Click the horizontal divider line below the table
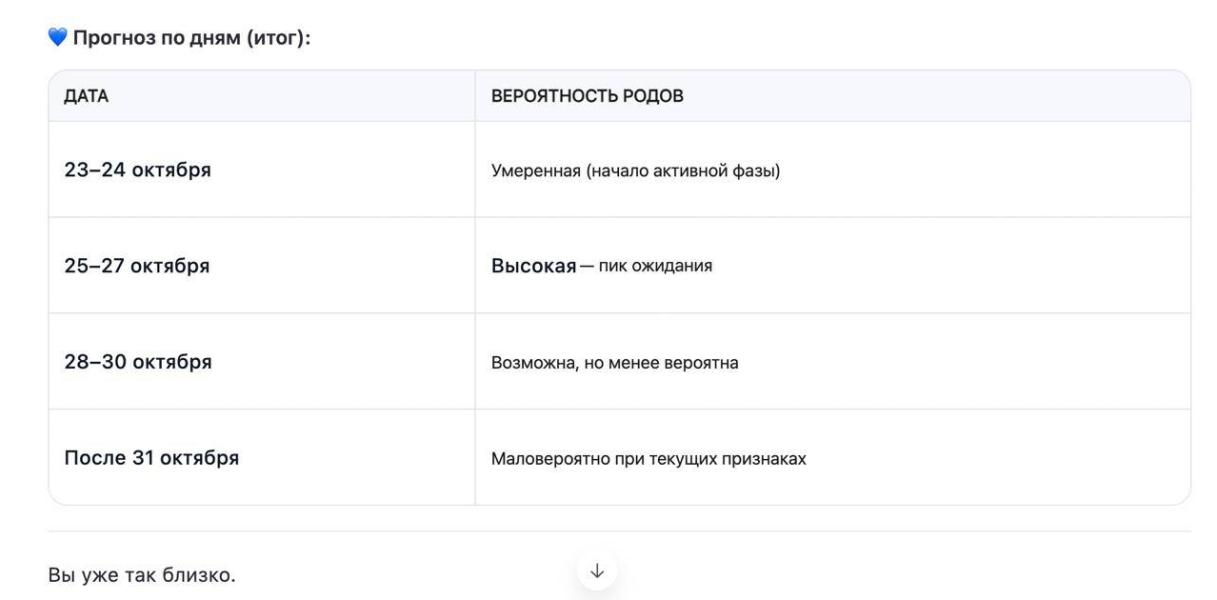This screenshot has width=1217, height=600. (x=400, y=531)
